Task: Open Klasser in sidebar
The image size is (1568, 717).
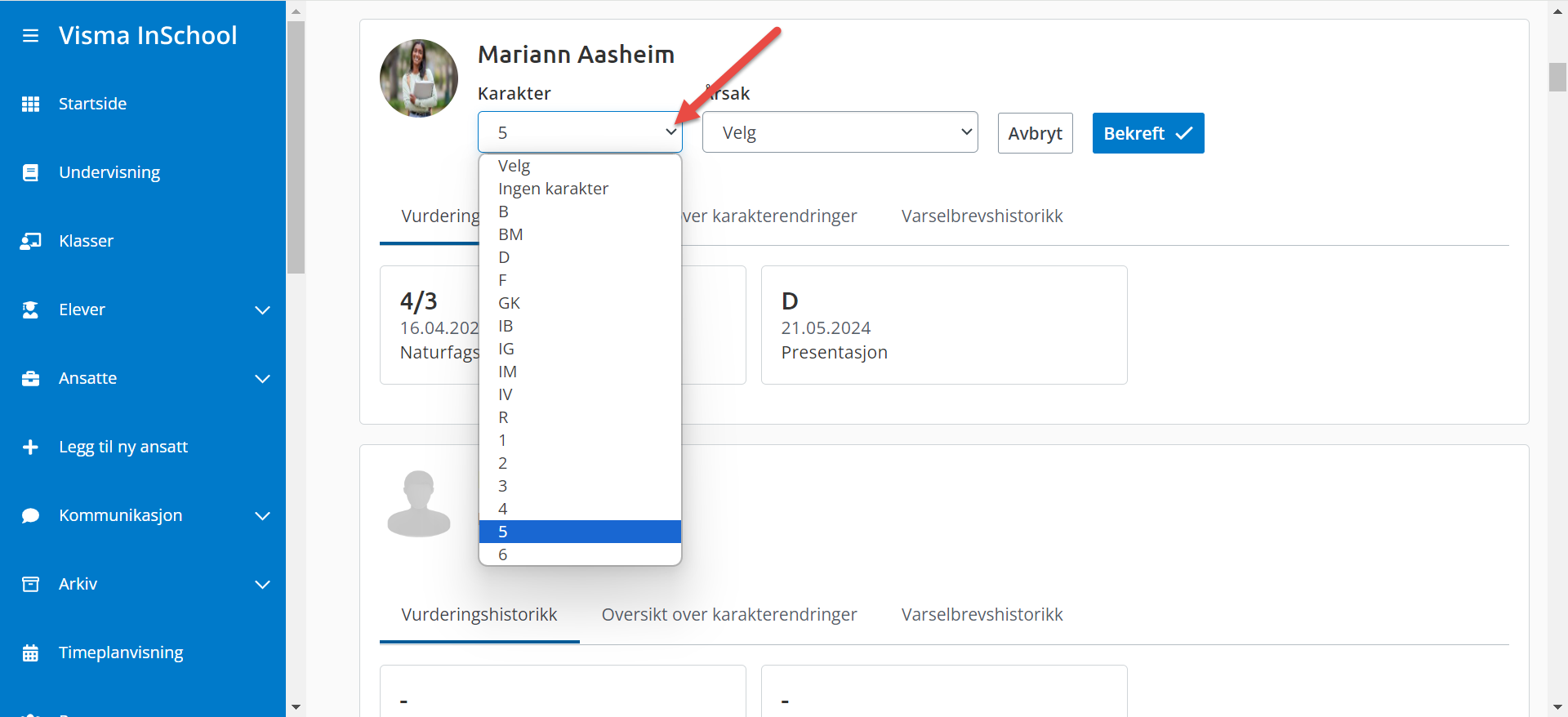Action: (86, 241)
